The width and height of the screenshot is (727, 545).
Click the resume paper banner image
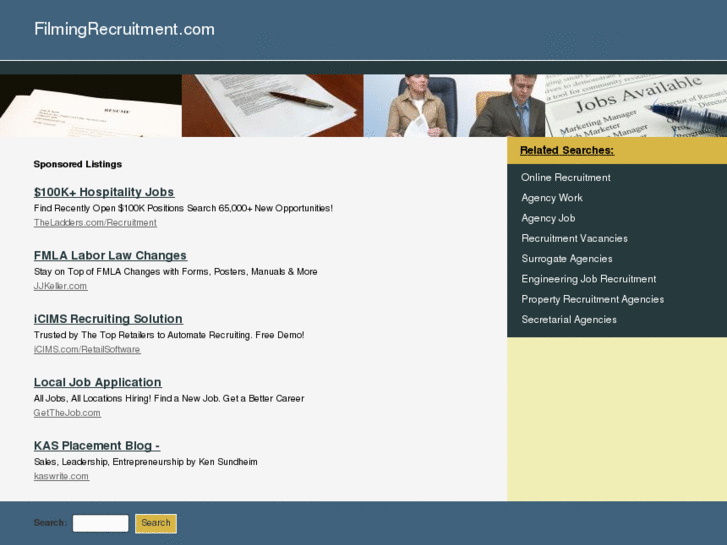(91, 106)
